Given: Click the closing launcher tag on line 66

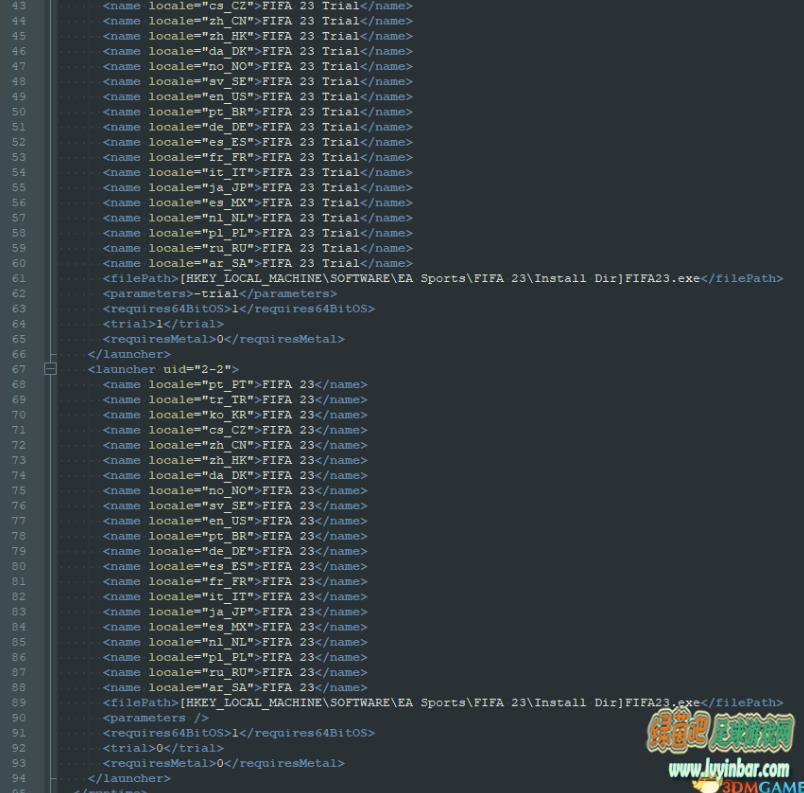Looking at the screenshot, I should click(x=129, y=354).
